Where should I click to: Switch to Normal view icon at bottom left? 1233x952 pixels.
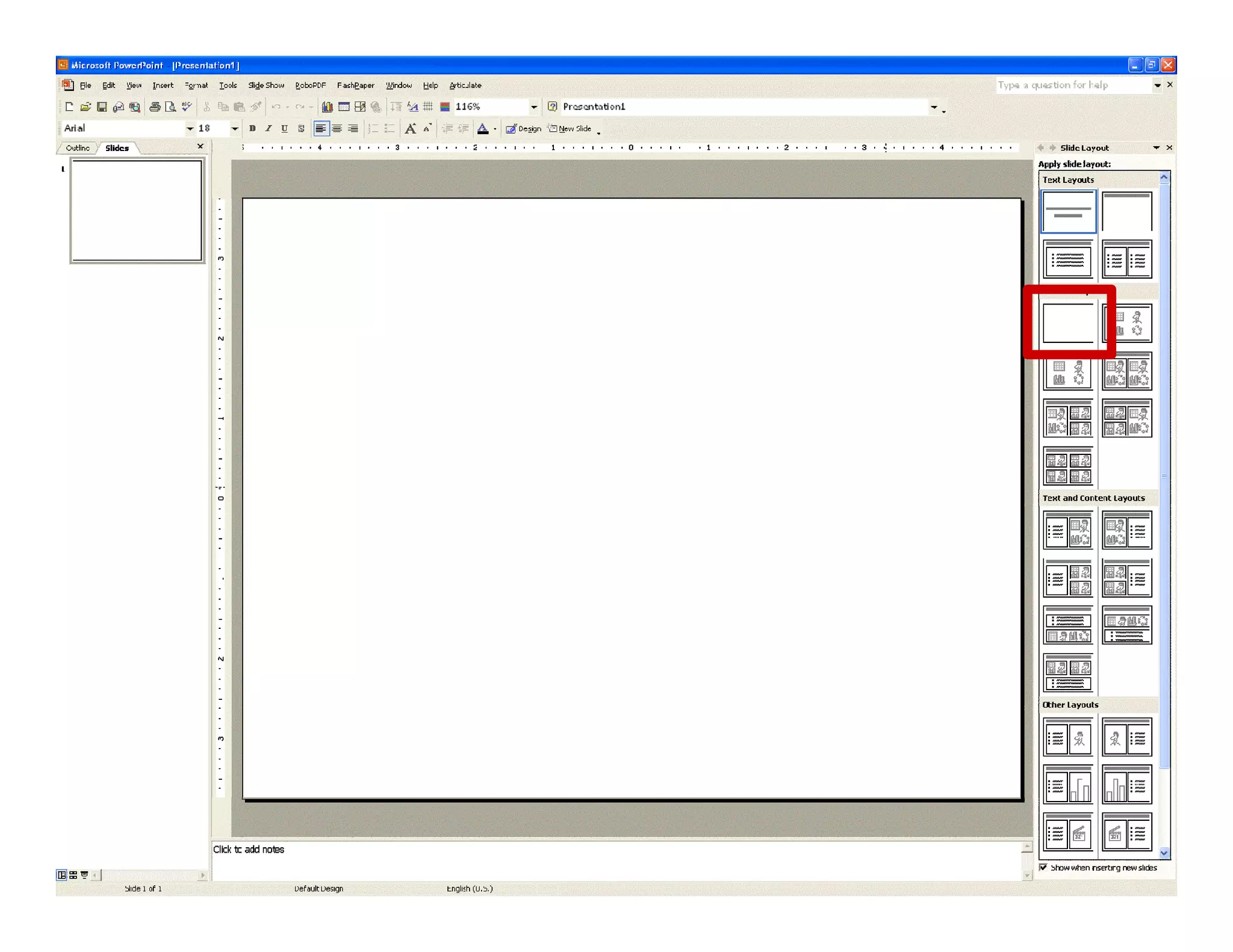tap(61, 875)
